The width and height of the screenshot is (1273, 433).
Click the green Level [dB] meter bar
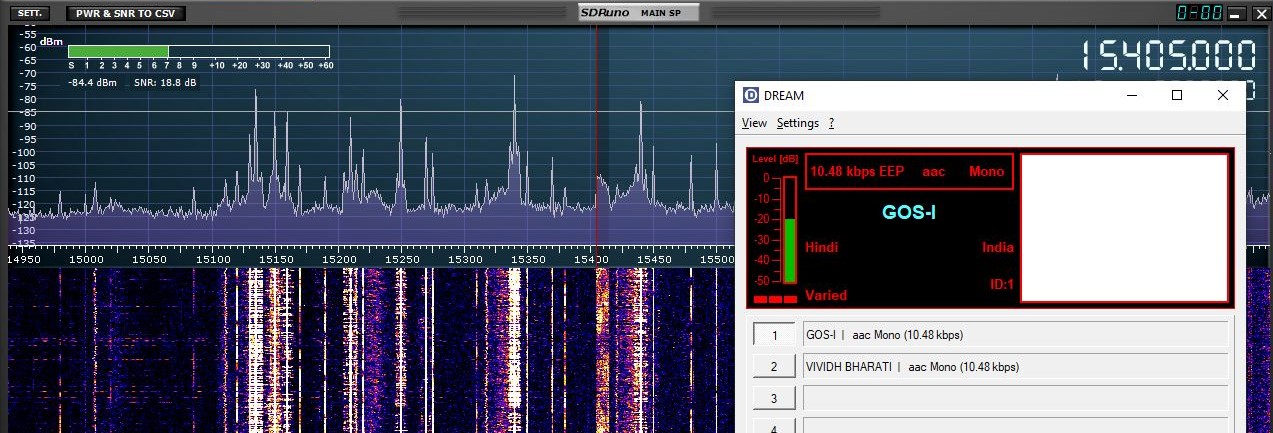coord(790,250)
